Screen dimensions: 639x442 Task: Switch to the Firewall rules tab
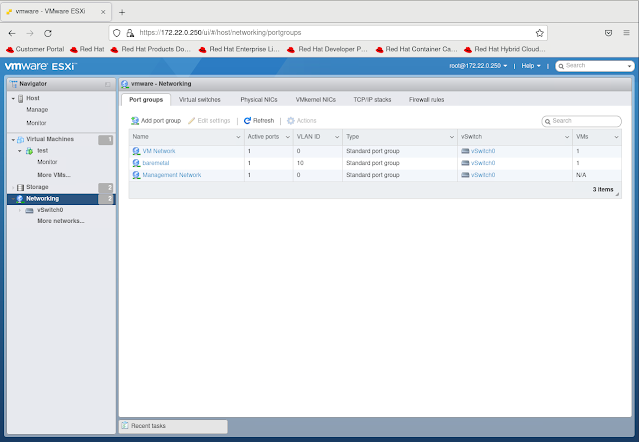pos(427,100)
